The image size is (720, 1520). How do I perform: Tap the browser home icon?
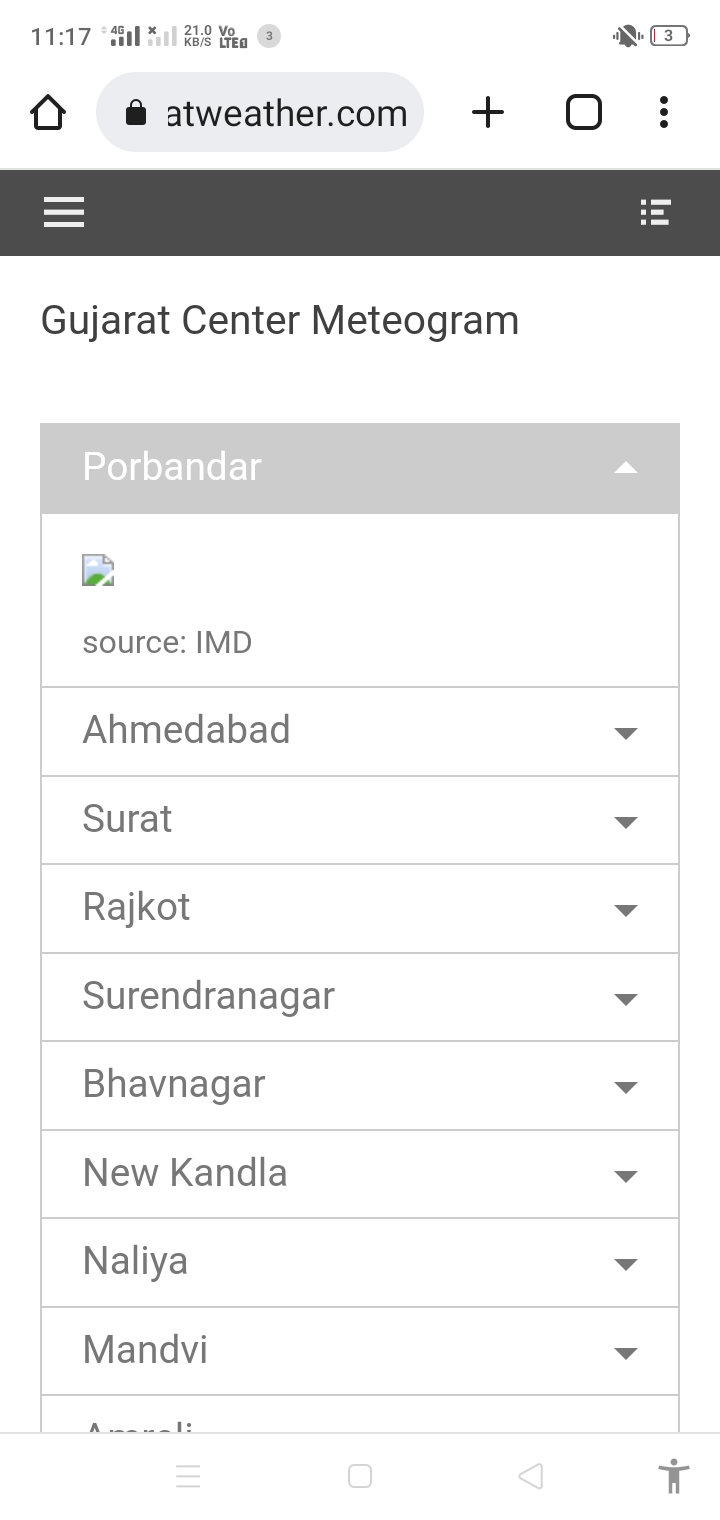[48, 113]
